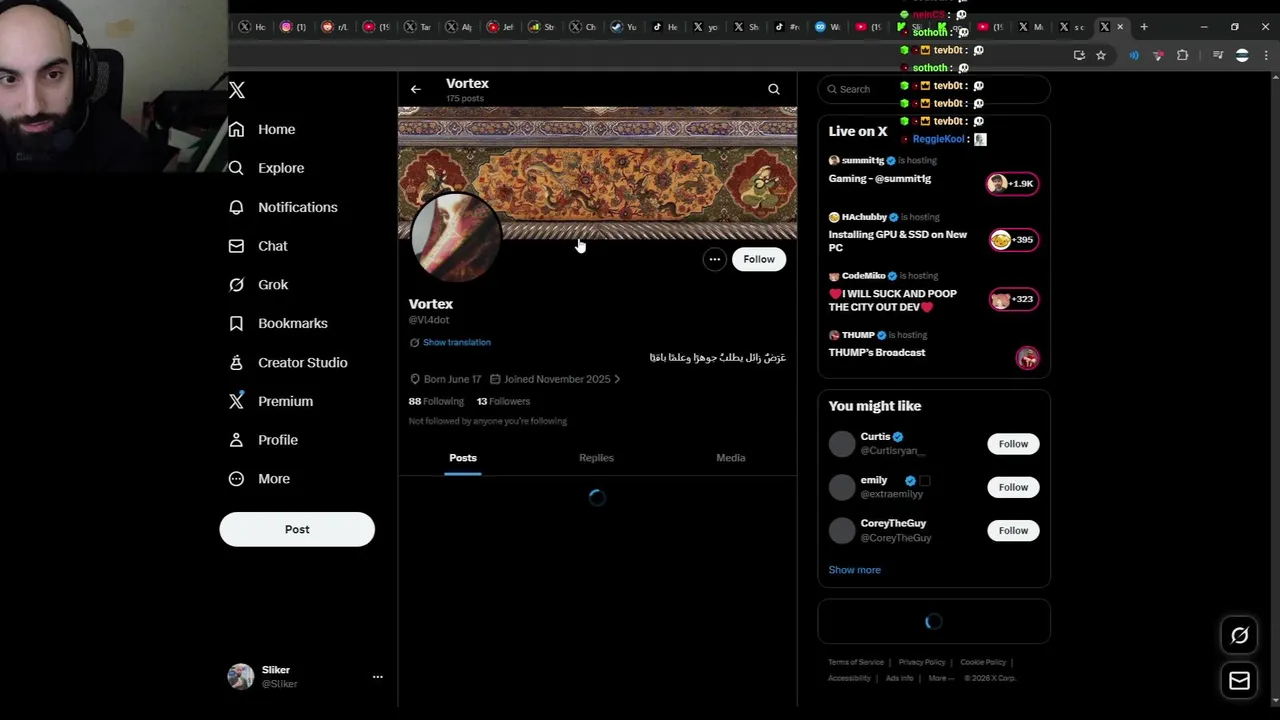Viewport: 1280px width, 720px height.
Task: Click the Sliker account avatar
Action: coord(241,677)
